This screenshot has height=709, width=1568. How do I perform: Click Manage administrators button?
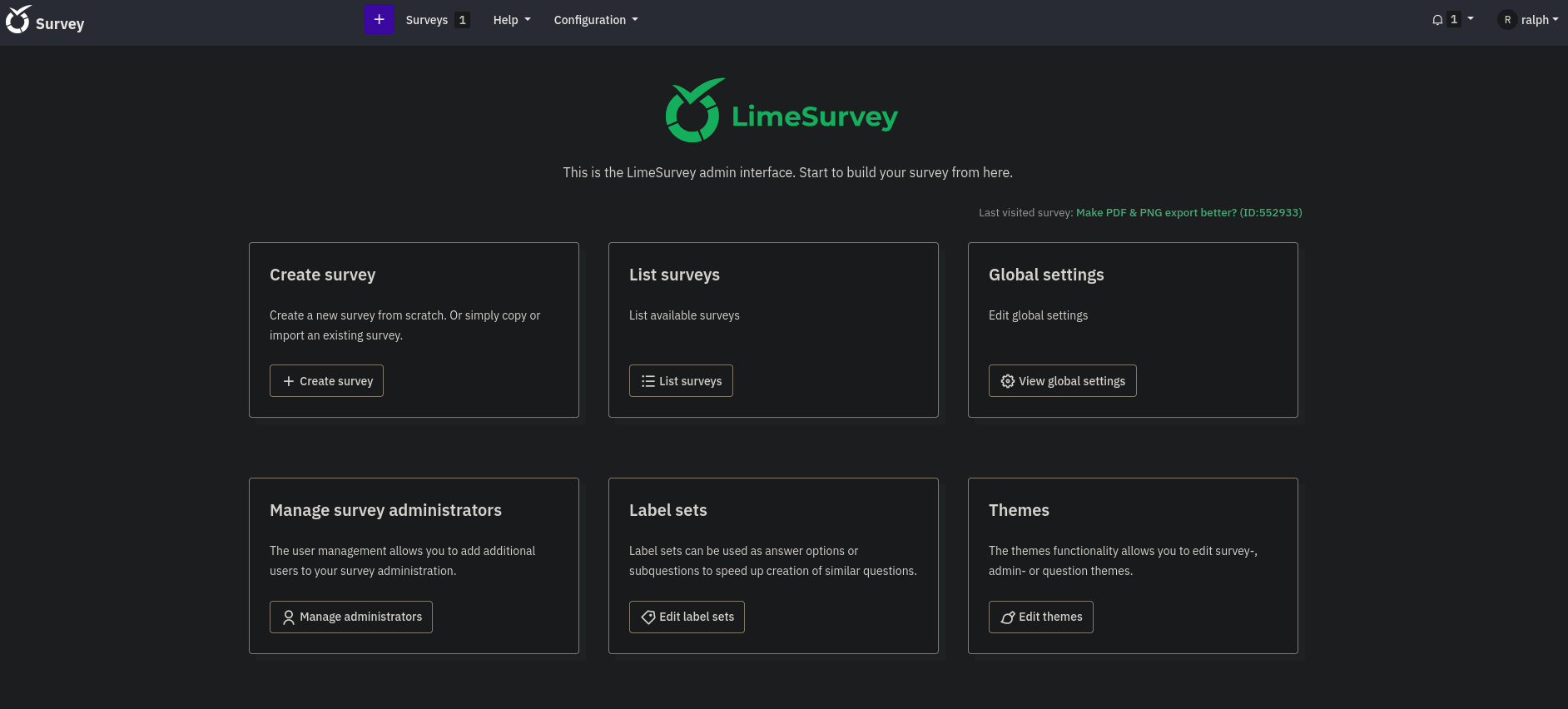coord(351,617)
